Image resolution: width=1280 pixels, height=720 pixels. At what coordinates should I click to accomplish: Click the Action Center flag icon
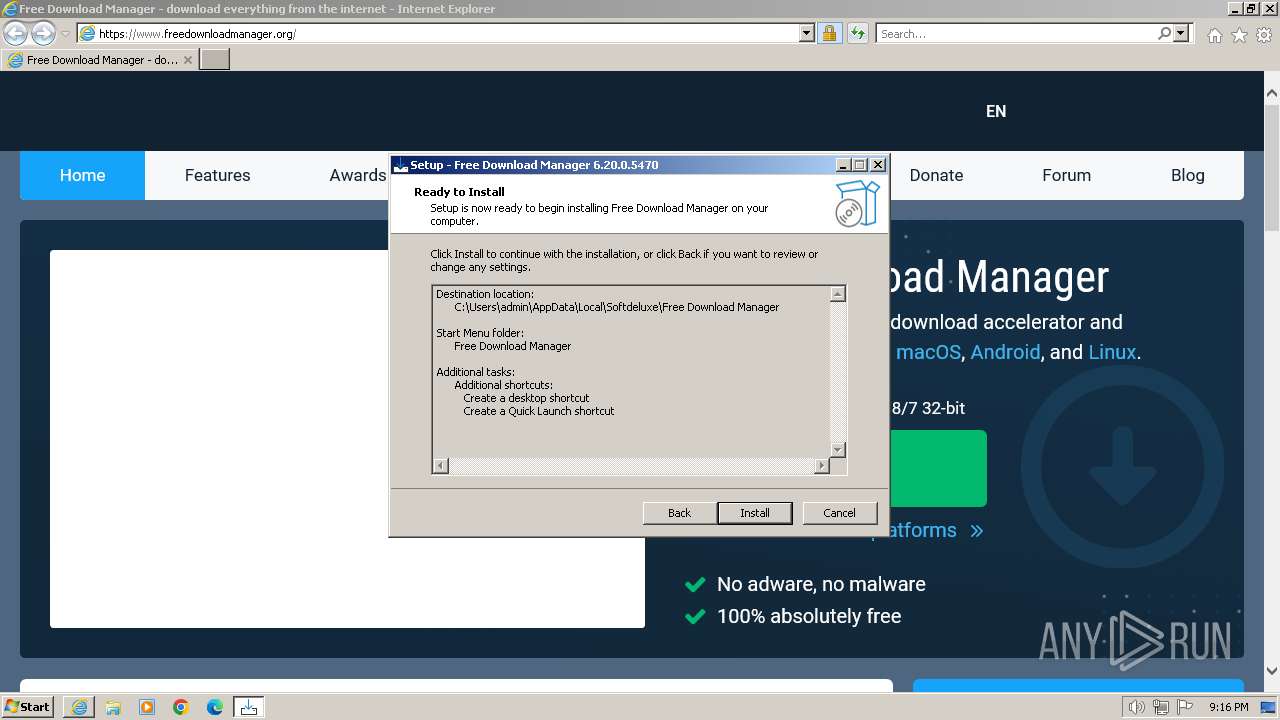tap(1184, 707)
